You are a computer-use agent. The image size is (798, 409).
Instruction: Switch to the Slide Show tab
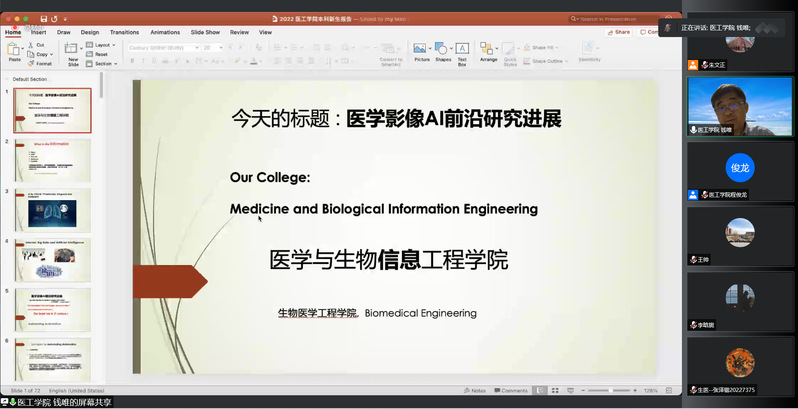(205, 32)
